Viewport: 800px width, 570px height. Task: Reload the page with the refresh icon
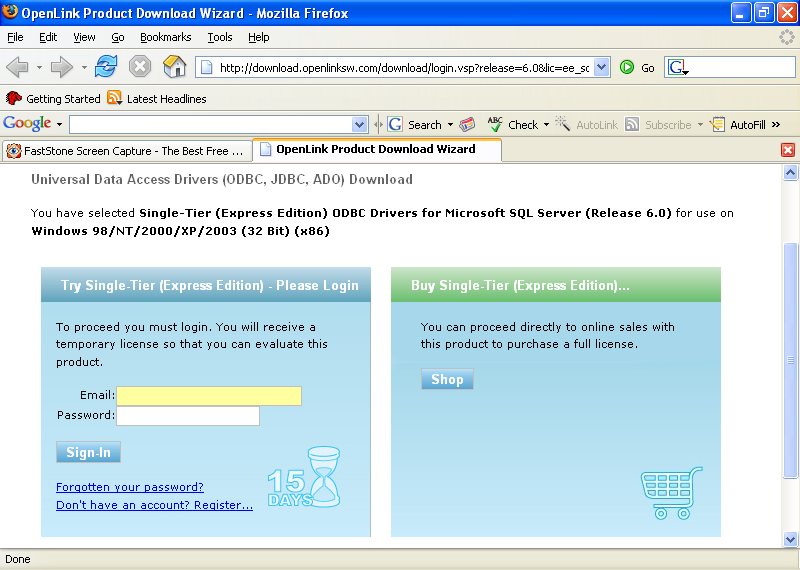[106, 67]
